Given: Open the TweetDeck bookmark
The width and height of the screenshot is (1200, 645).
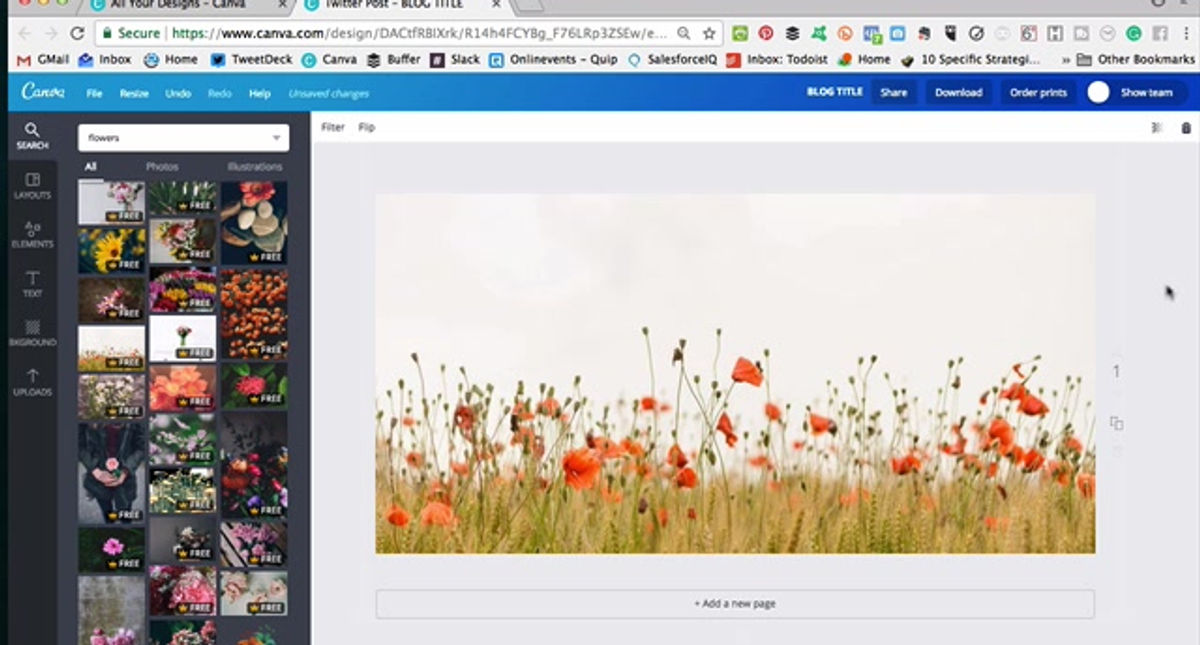Looking at the screenshot, I should 252,59.
